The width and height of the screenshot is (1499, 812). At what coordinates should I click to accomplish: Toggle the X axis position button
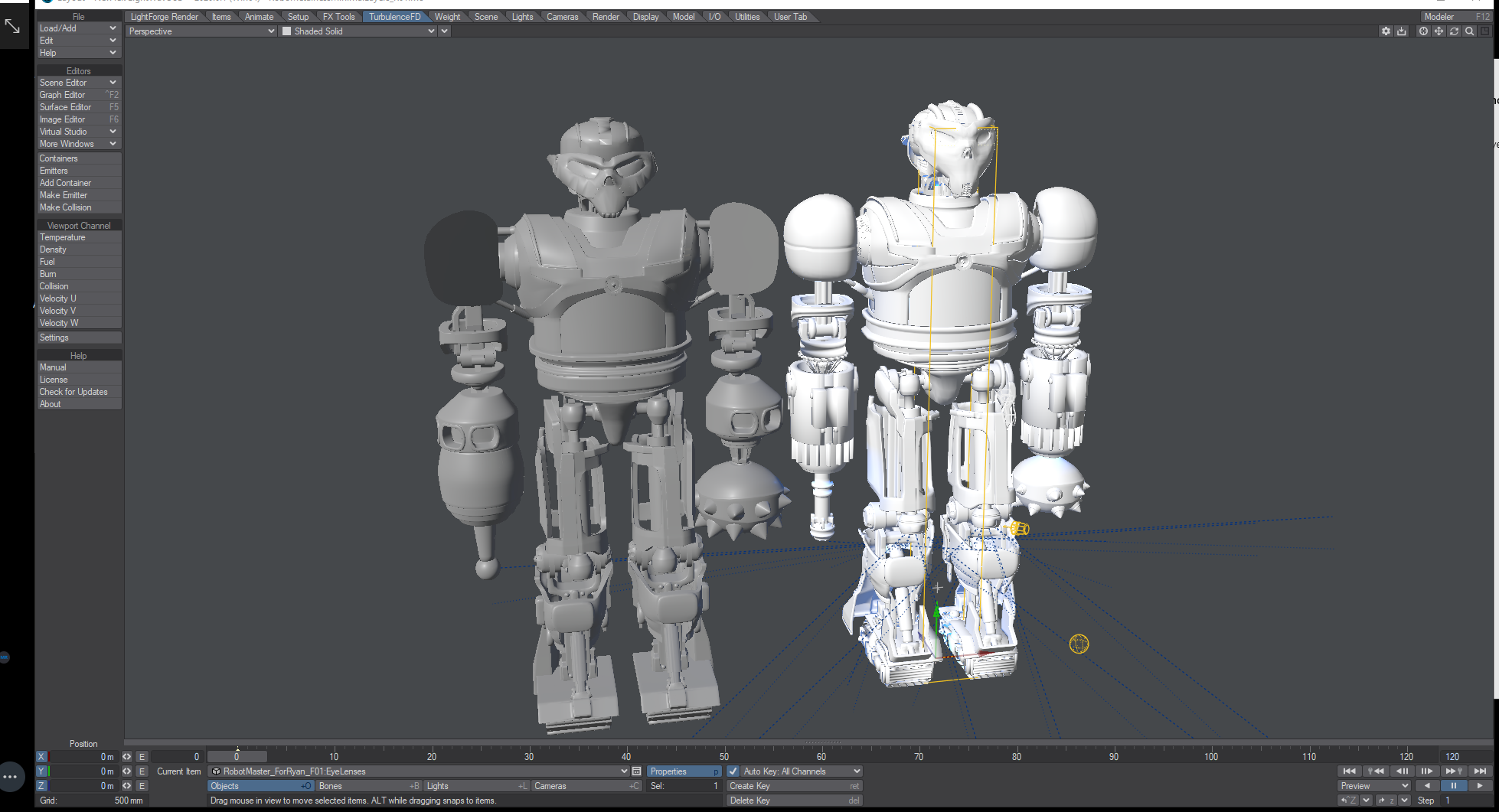(x=41, y=757)
